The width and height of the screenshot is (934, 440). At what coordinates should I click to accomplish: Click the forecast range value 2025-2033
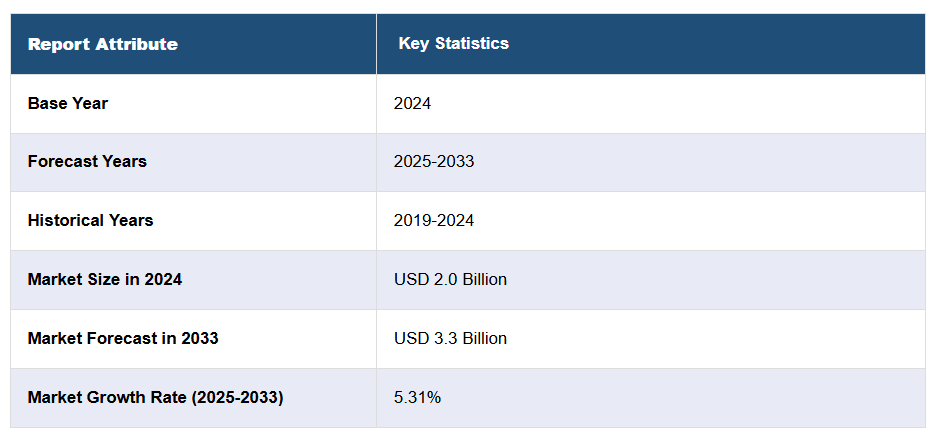click(434, 161)
